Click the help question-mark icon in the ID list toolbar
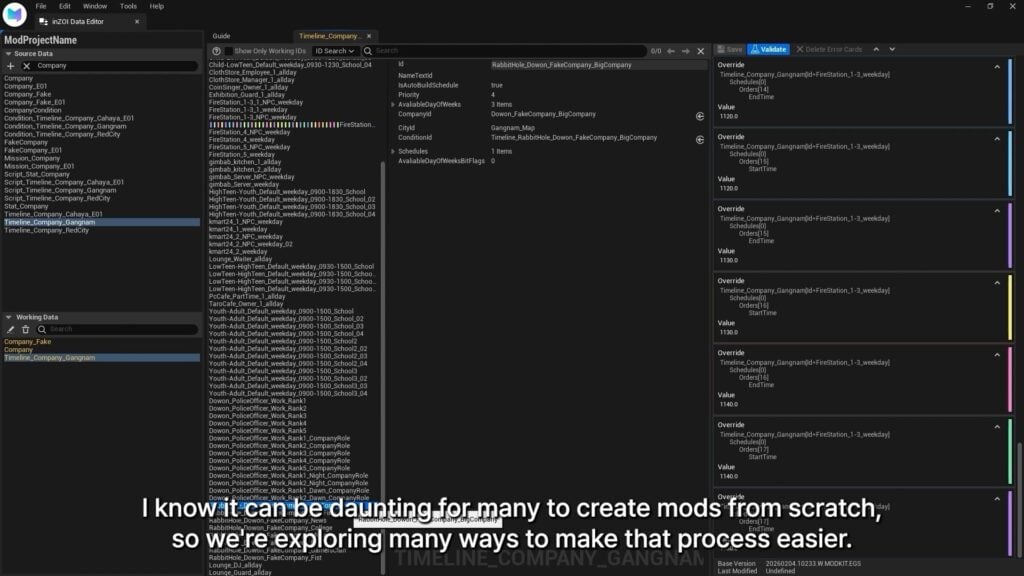This screenshot has height=576, width=1024. click(x=216, y=51)
